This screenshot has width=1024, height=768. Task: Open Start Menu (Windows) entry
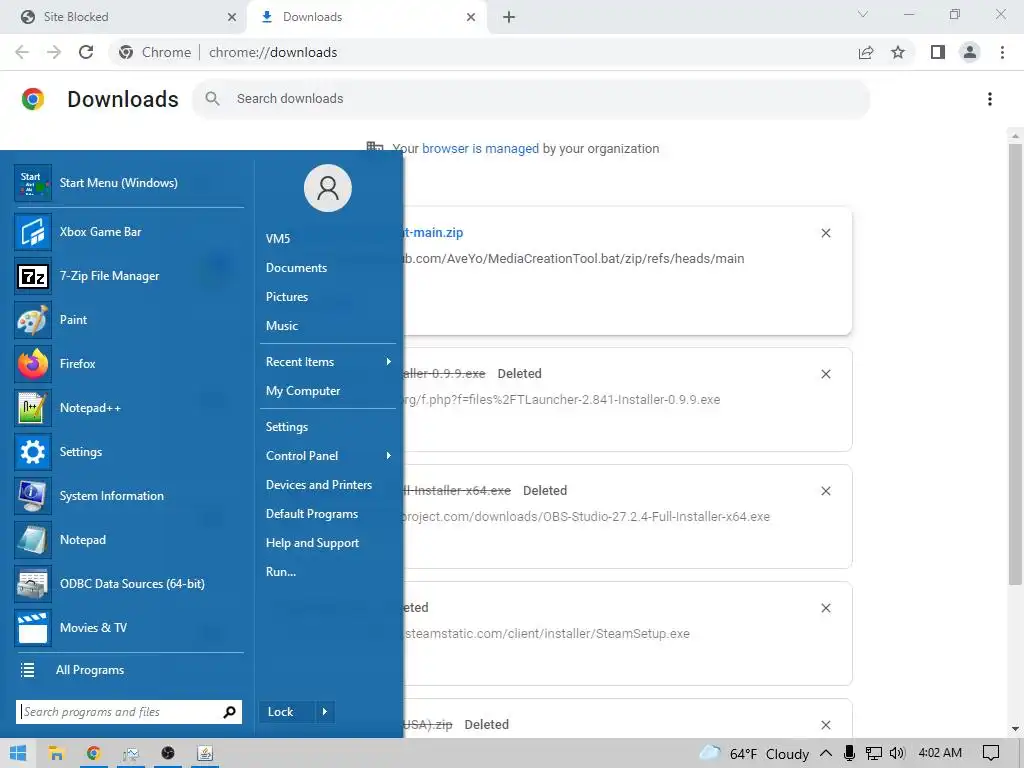[129, 183]
